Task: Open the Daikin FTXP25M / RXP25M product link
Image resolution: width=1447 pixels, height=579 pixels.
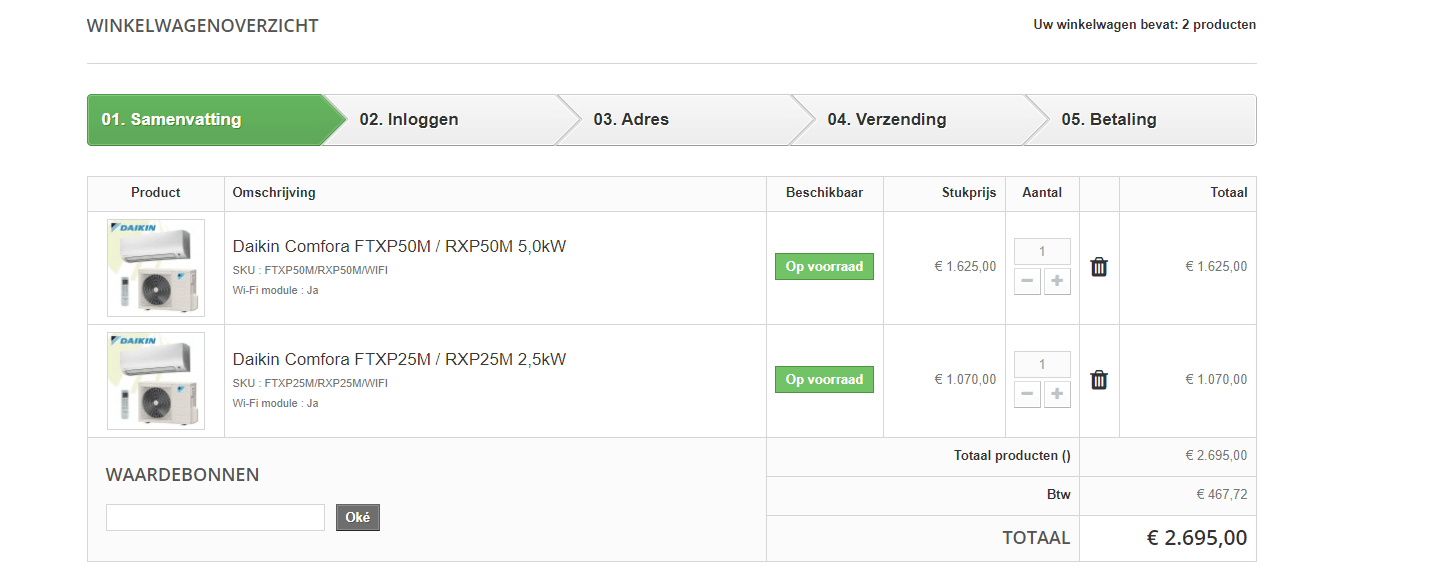Action: click(399, 360)
